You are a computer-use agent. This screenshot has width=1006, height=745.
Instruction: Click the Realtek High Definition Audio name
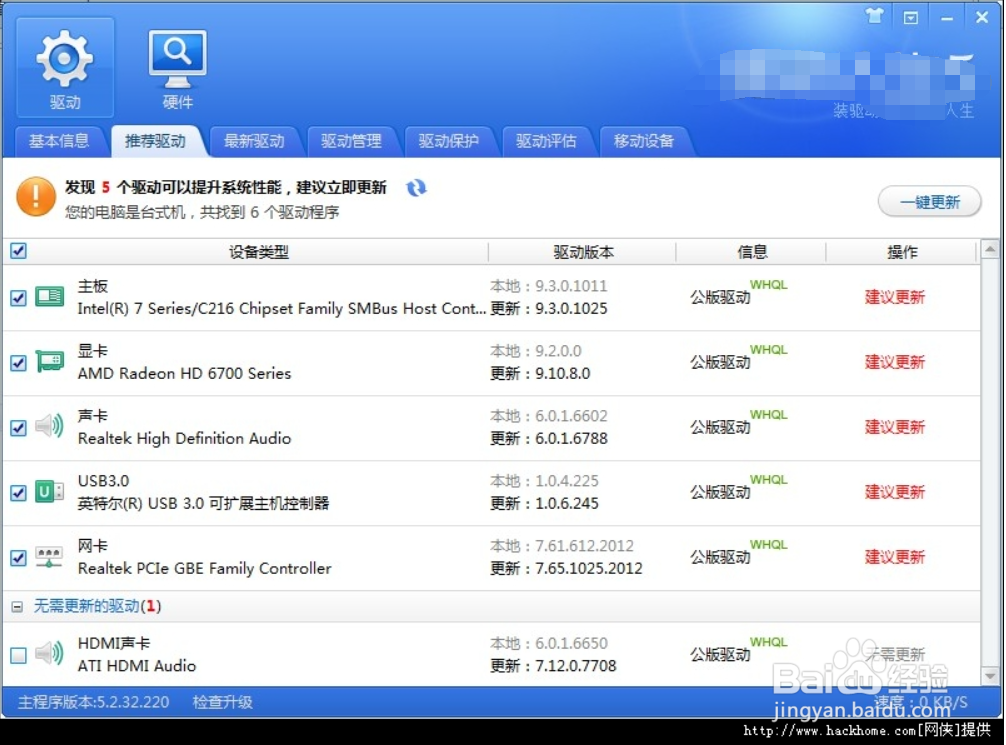(185, 439)
